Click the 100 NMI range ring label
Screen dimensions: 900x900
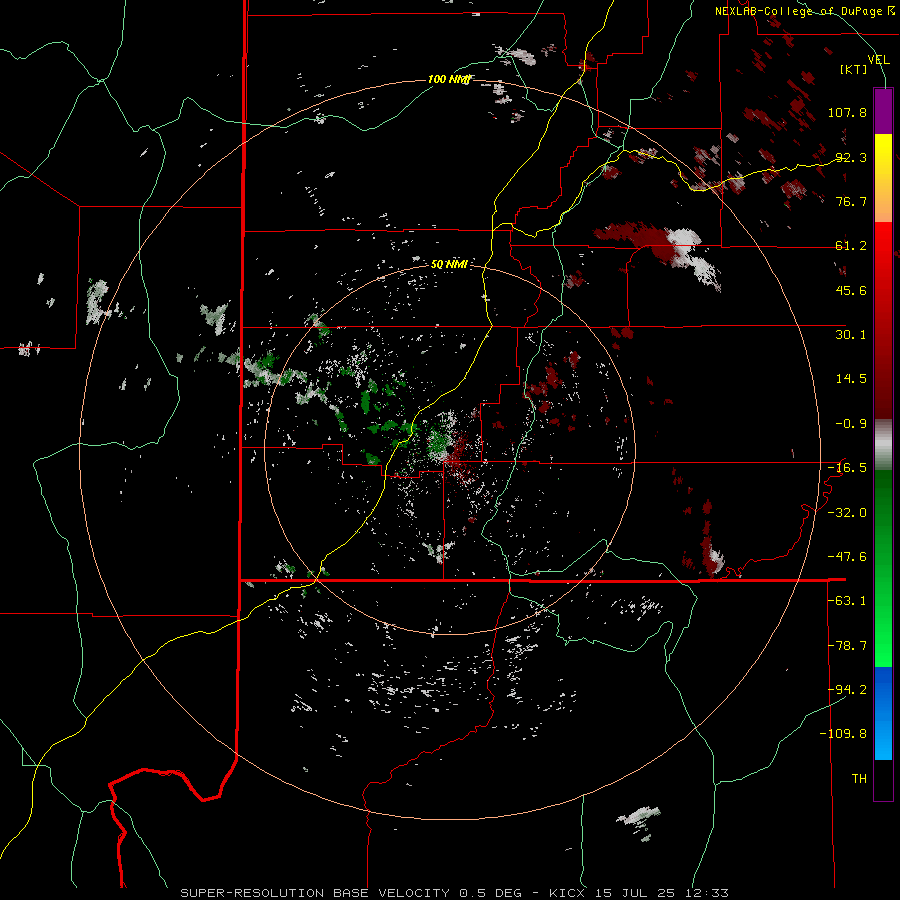[449, 79]
